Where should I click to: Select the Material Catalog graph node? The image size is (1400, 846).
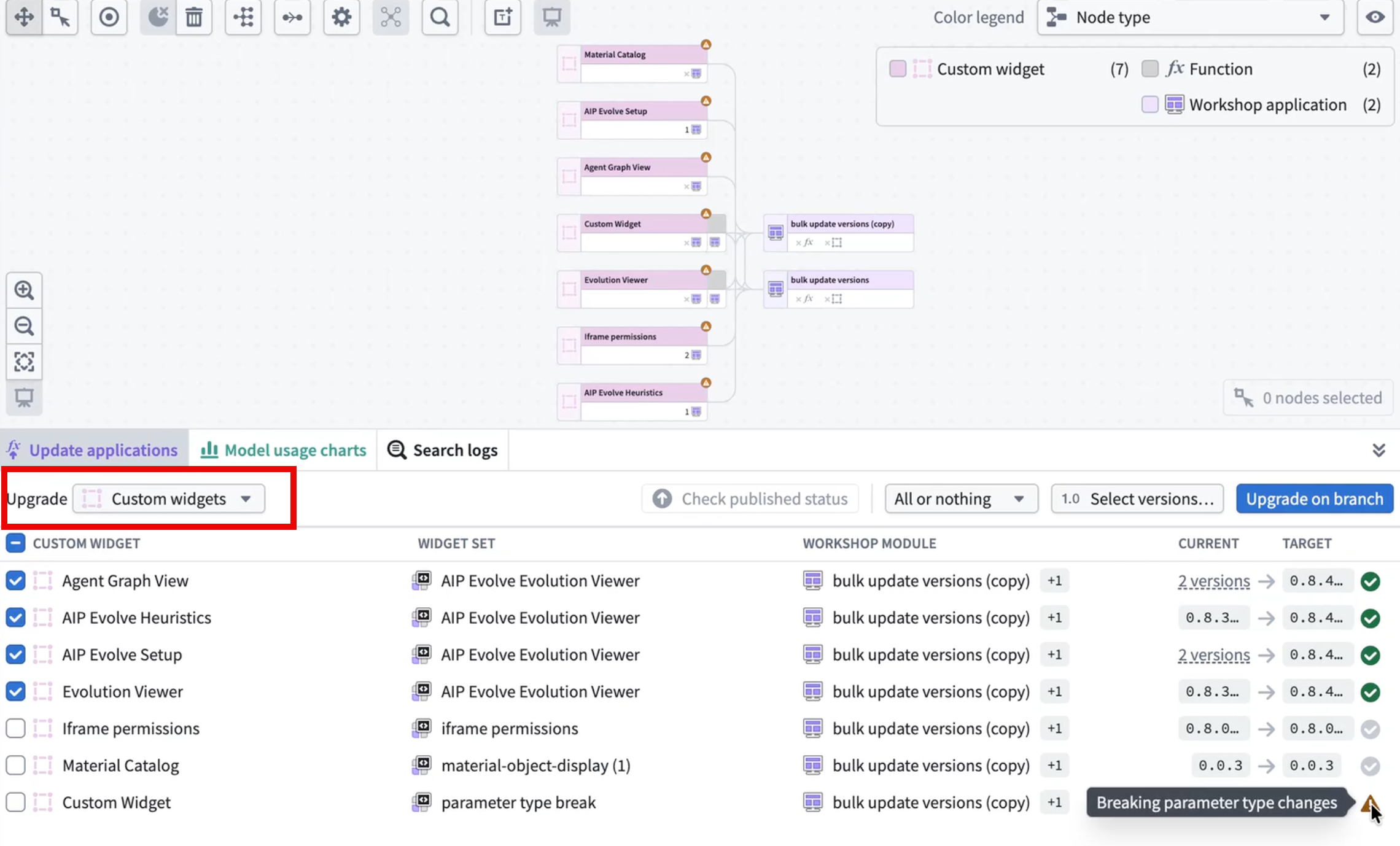632,63
